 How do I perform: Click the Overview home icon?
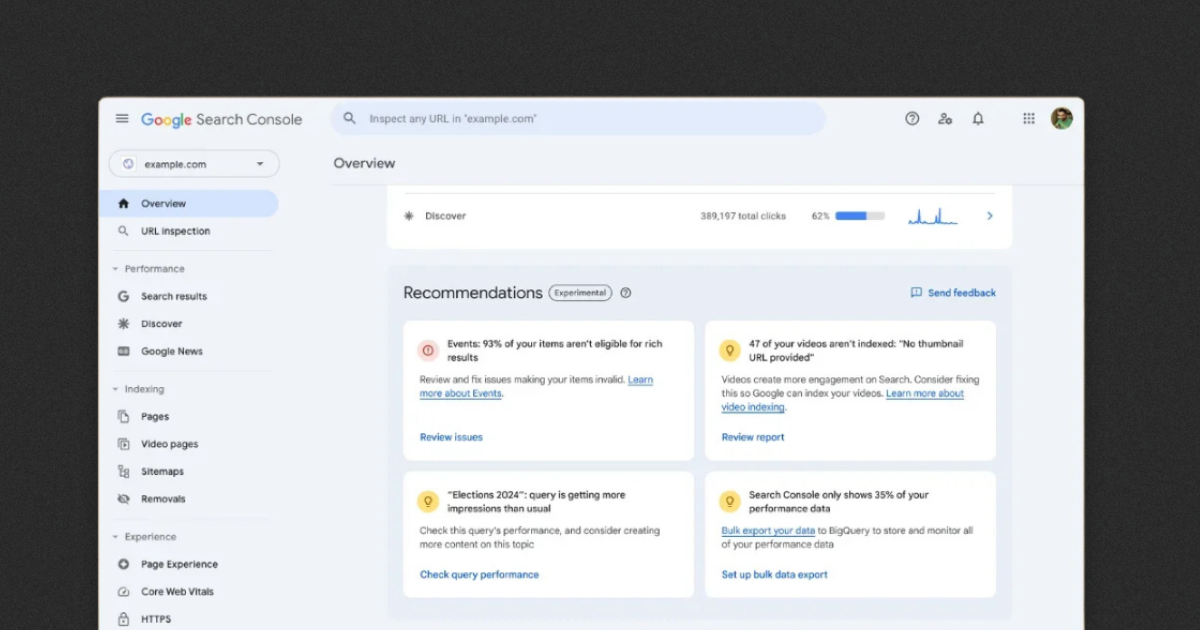coord(124,203)
